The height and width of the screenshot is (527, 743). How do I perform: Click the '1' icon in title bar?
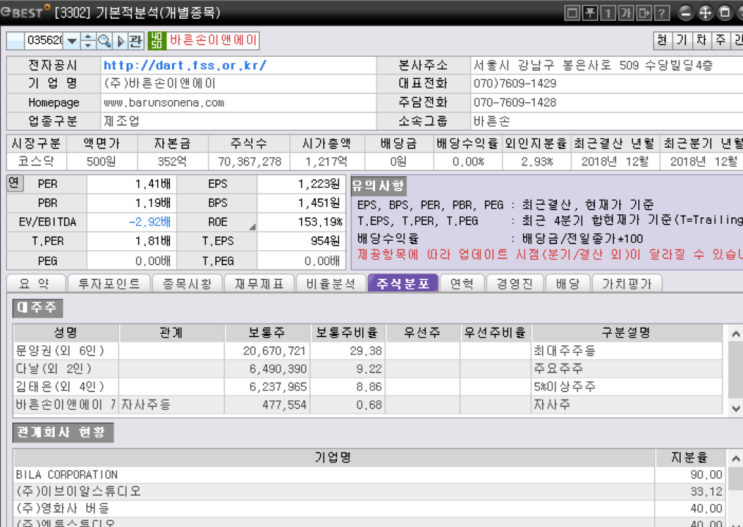tap(608, 13)
